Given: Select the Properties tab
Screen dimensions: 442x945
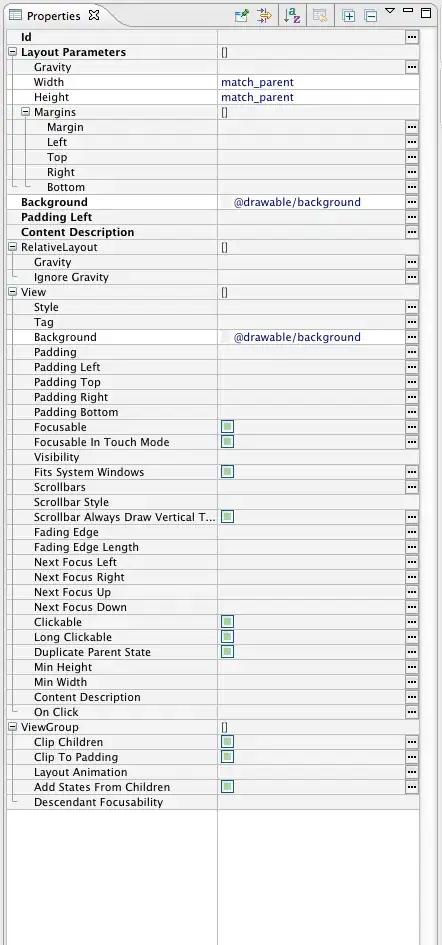Looking at the screenshot, I should (x=54, y=16).
